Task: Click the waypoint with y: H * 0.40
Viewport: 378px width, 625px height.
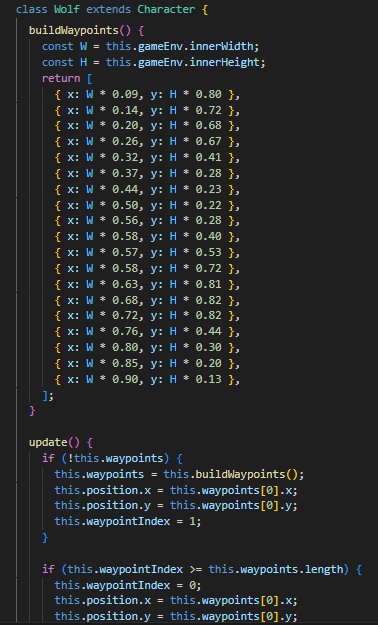Action: tap(148, 236)
